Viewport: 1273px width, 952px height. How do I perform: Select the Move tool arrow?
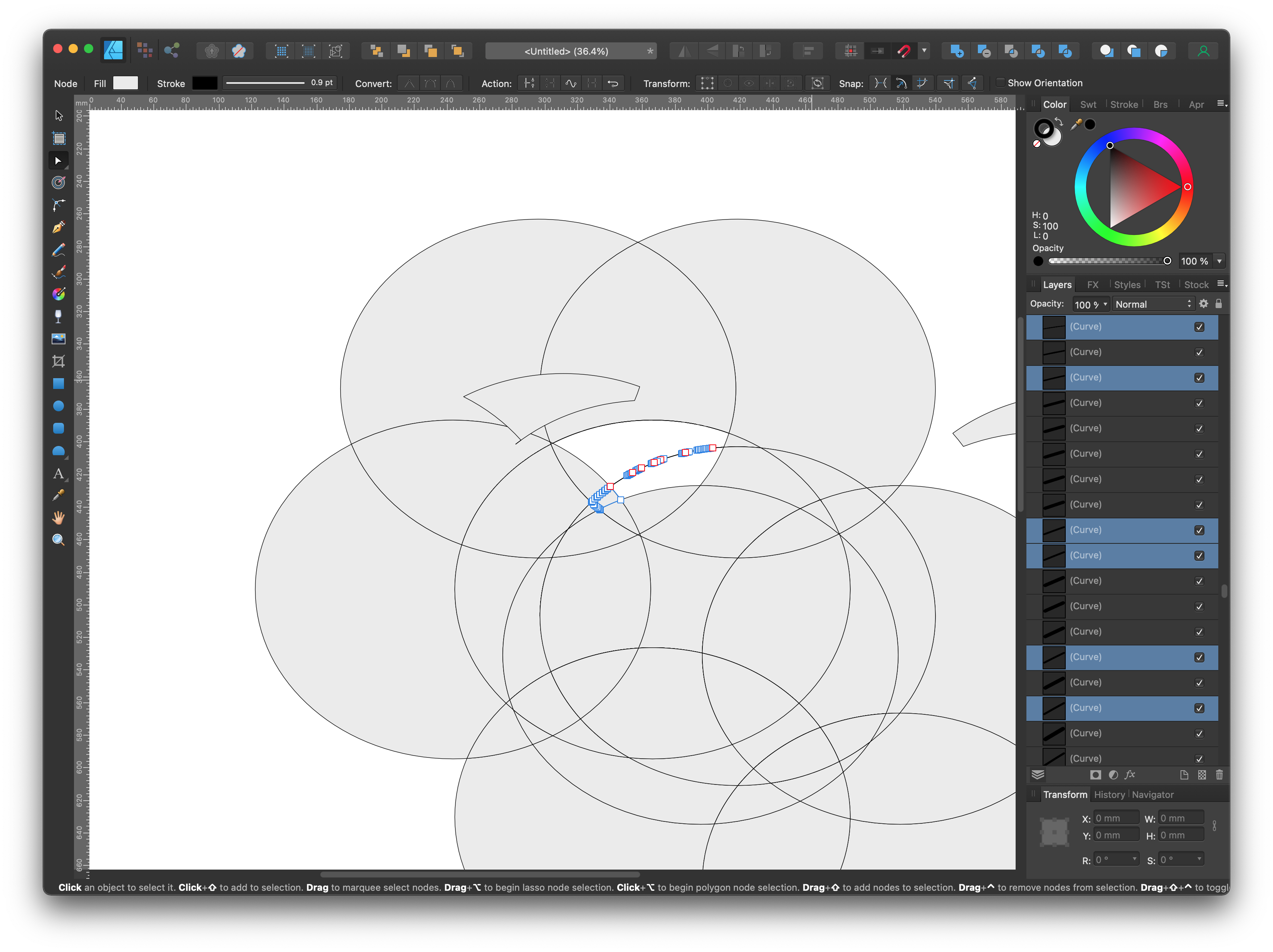(58, 116)
